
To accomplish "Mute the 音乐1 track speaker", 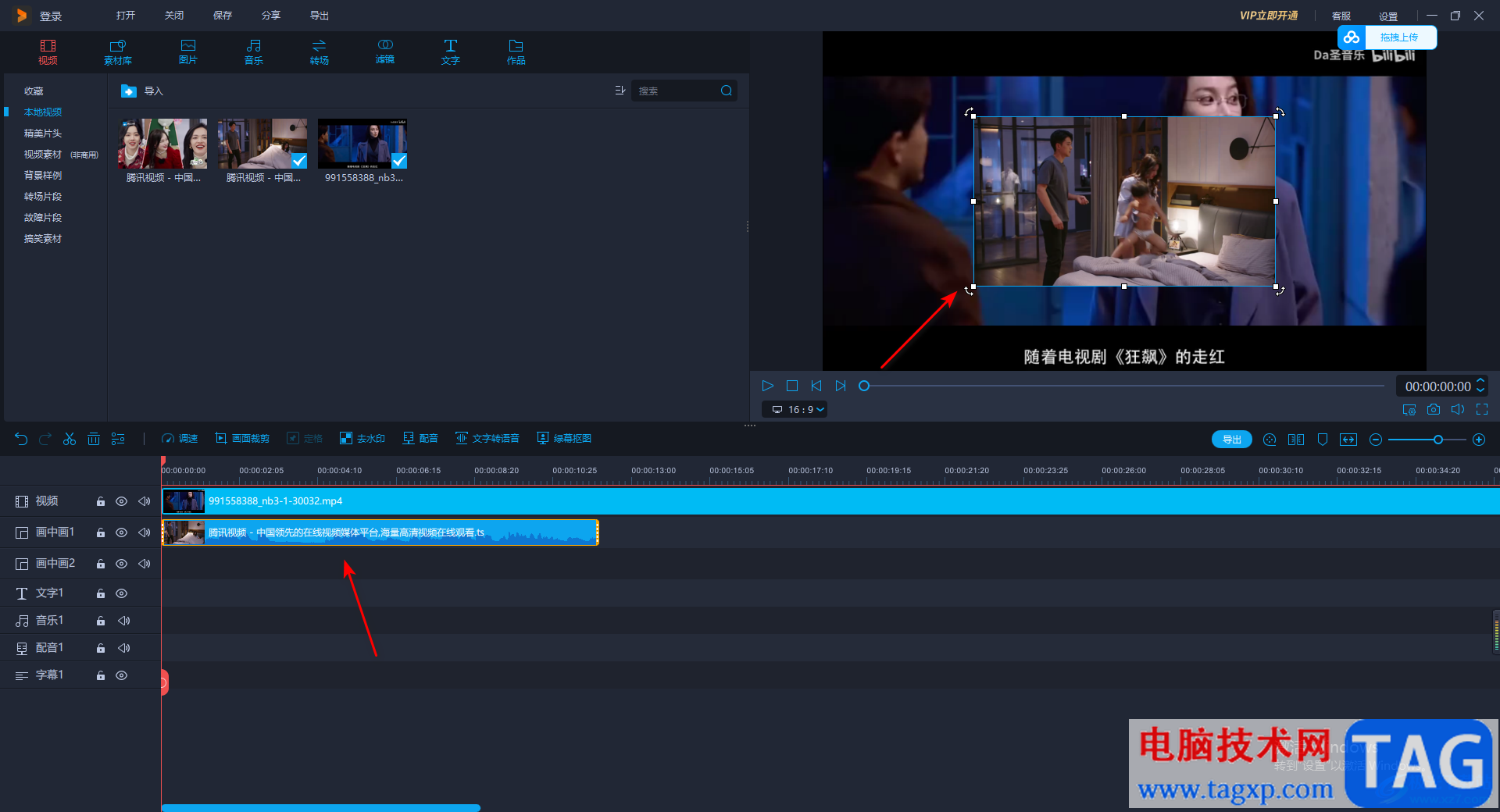I will coord(123,621).
